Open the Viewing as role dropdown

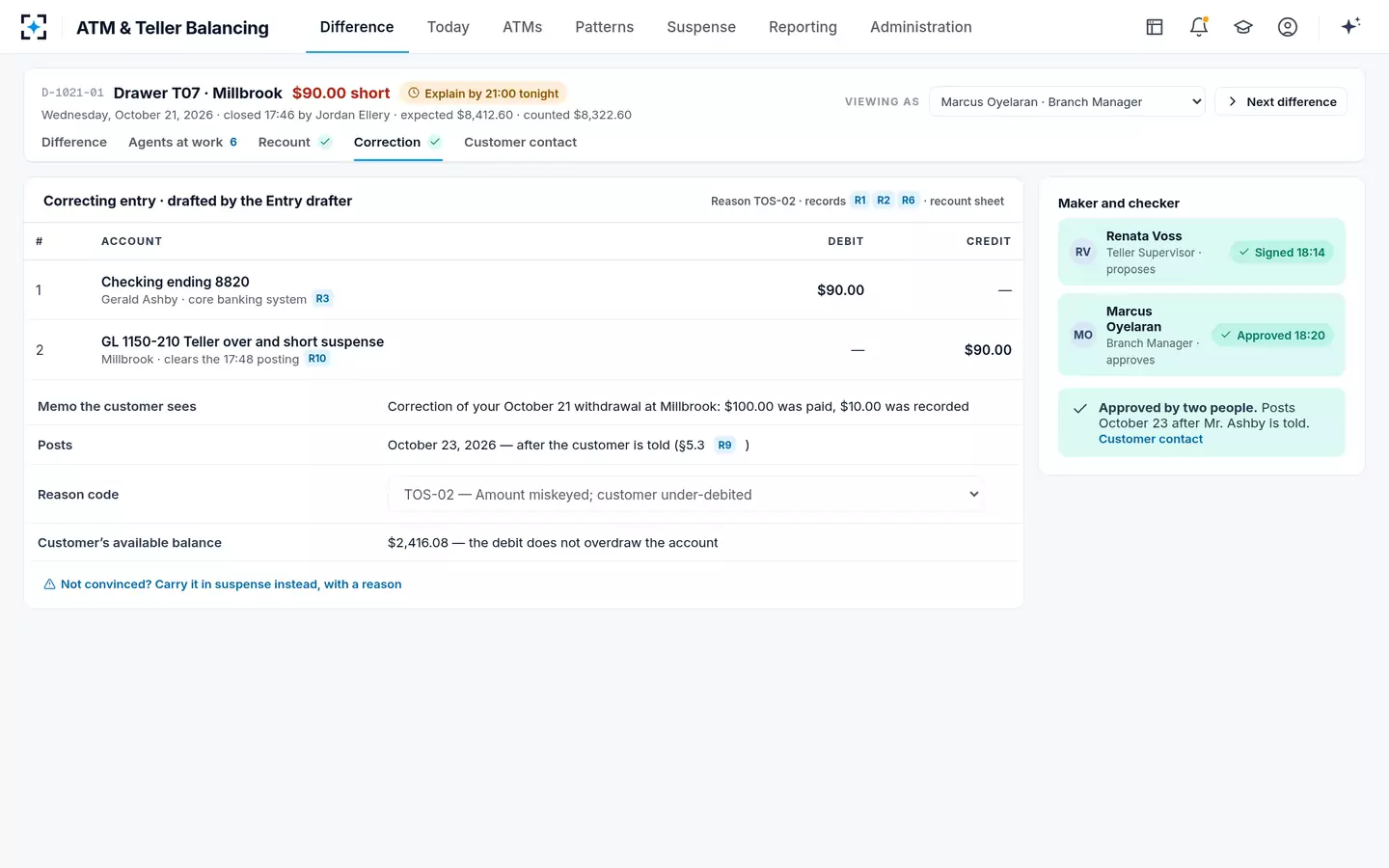coord(1067,101)
